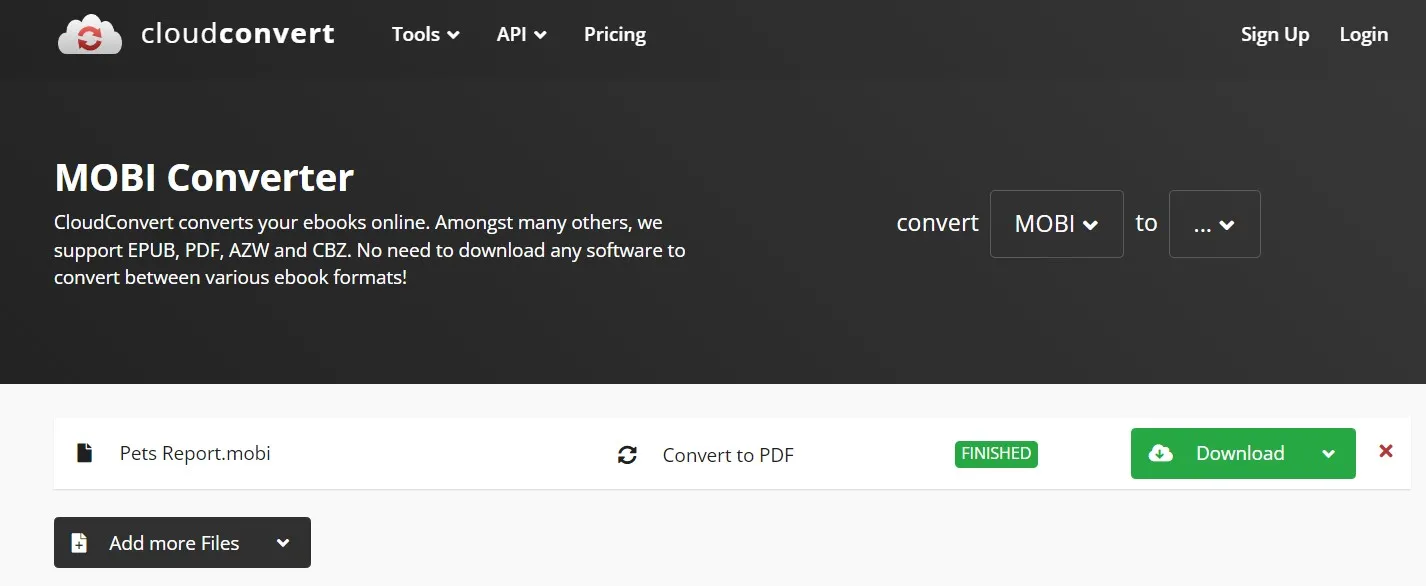This screenshot has height=586, width=1426.
Task: Select the Pets Report.mobi file name
Action: (194, 453)
